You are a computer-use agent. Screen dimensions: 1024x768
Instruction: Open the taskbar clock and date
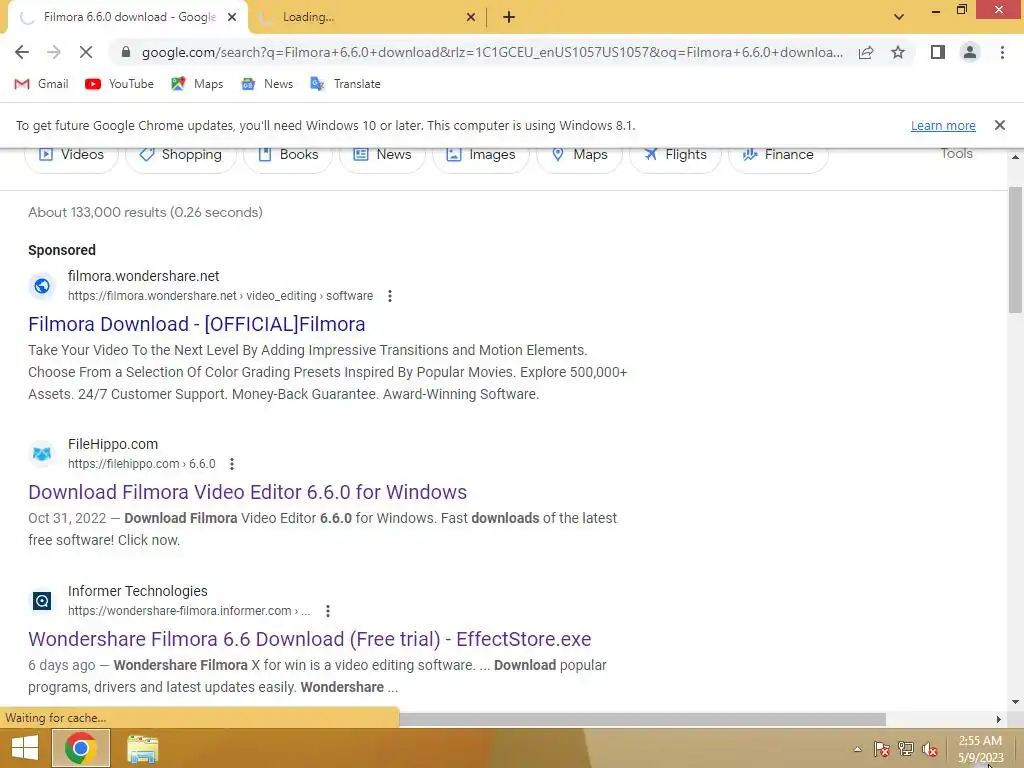tap(980, 749)
